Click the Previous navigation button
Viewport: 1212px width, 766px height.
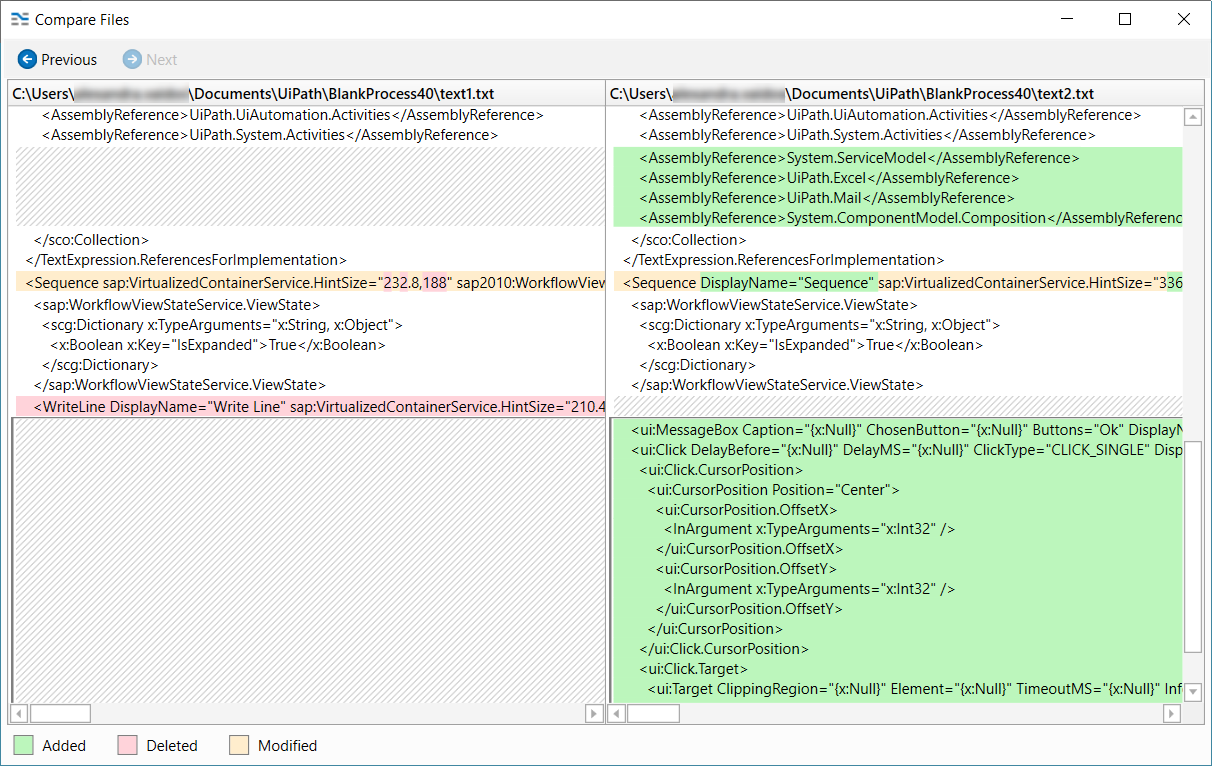[x=56, y=59]
